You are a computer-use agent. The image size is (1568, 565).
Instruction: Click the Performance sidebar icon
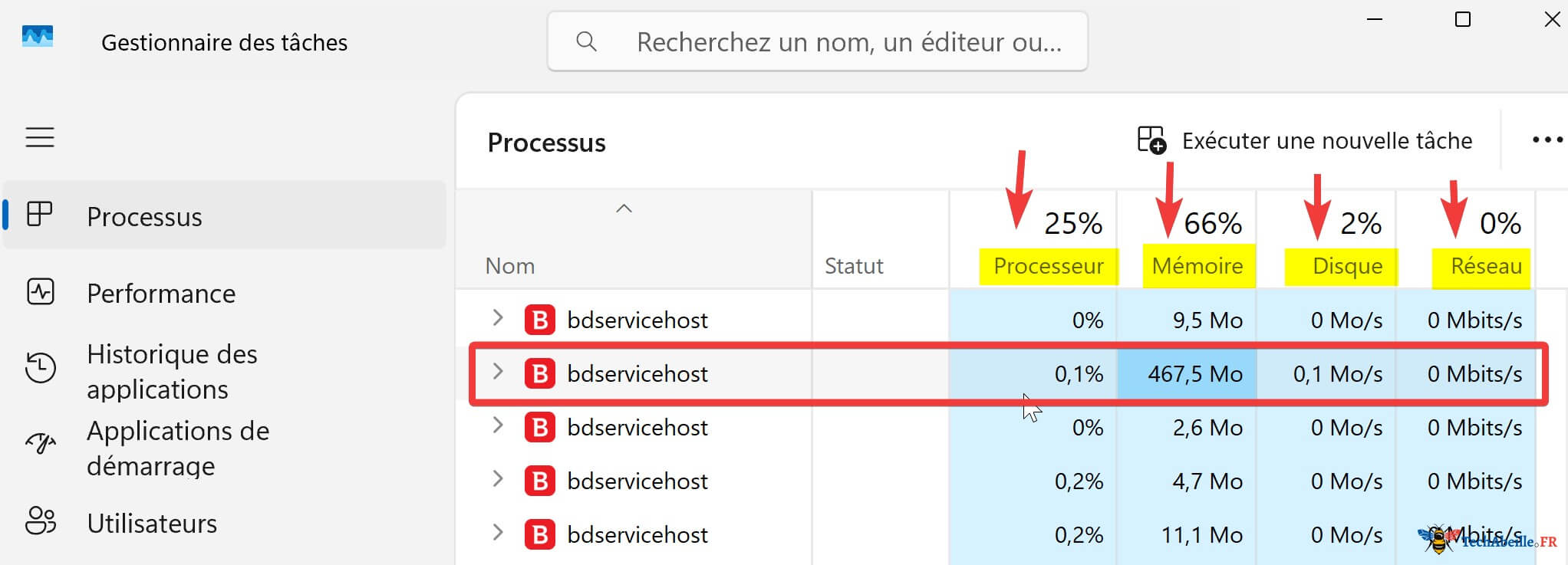pos(40,292)
